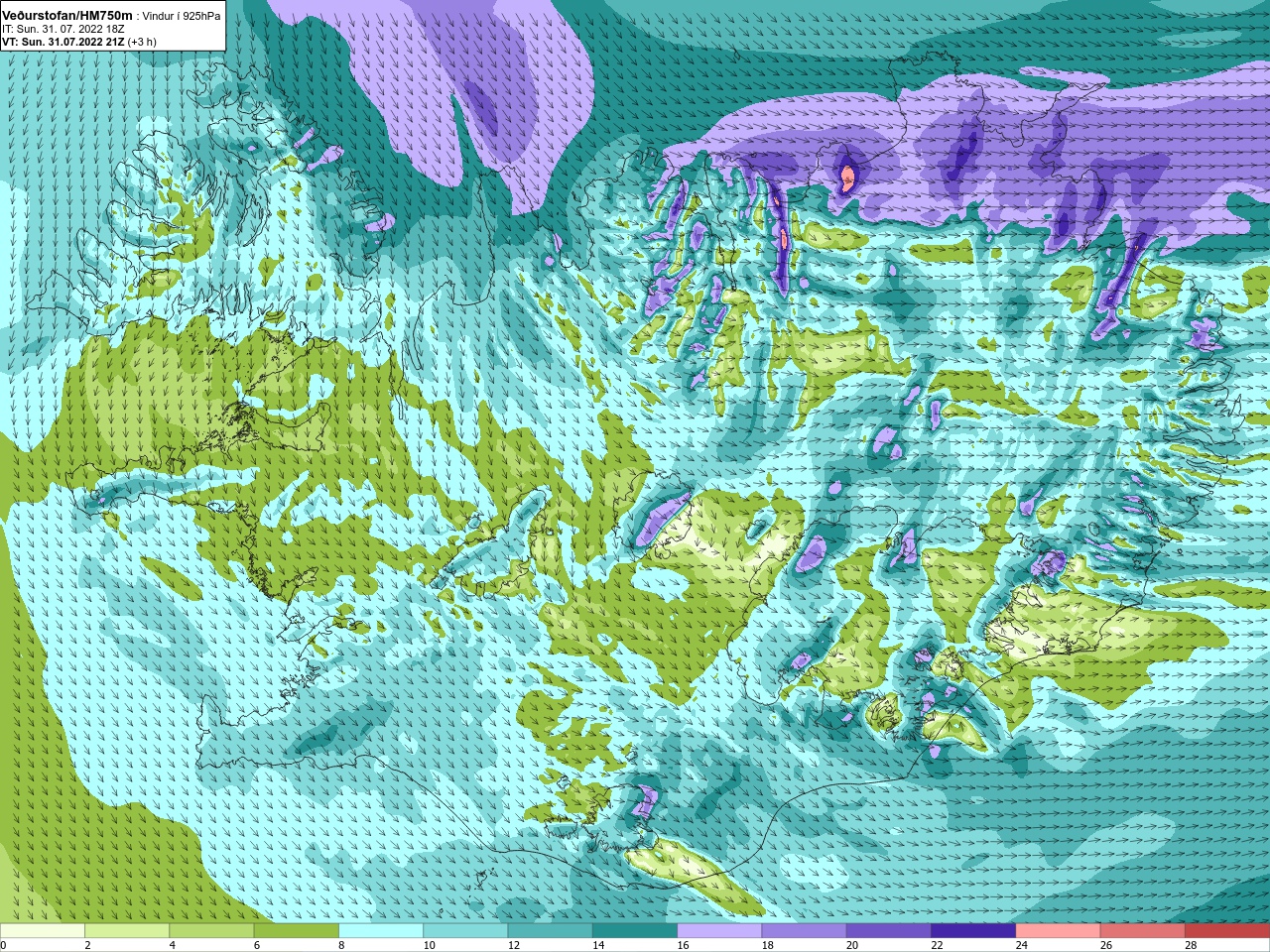The width and height of the screenshot is (1270, 952).
Task: Click the legend scale label '24'
Action: [x=1021, y=945]
